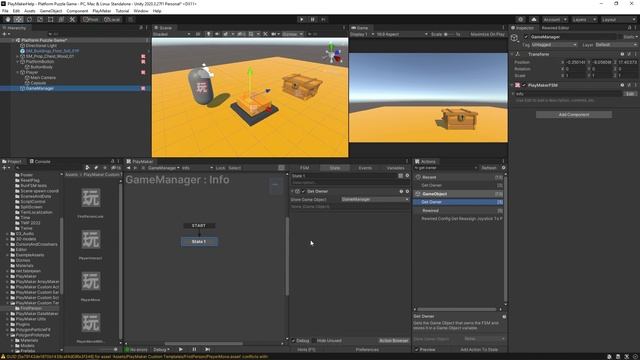Screen dimensions: 640x360
Task: Open the Gizmos dropdown in the Scene view
Action: coord(293,34)
